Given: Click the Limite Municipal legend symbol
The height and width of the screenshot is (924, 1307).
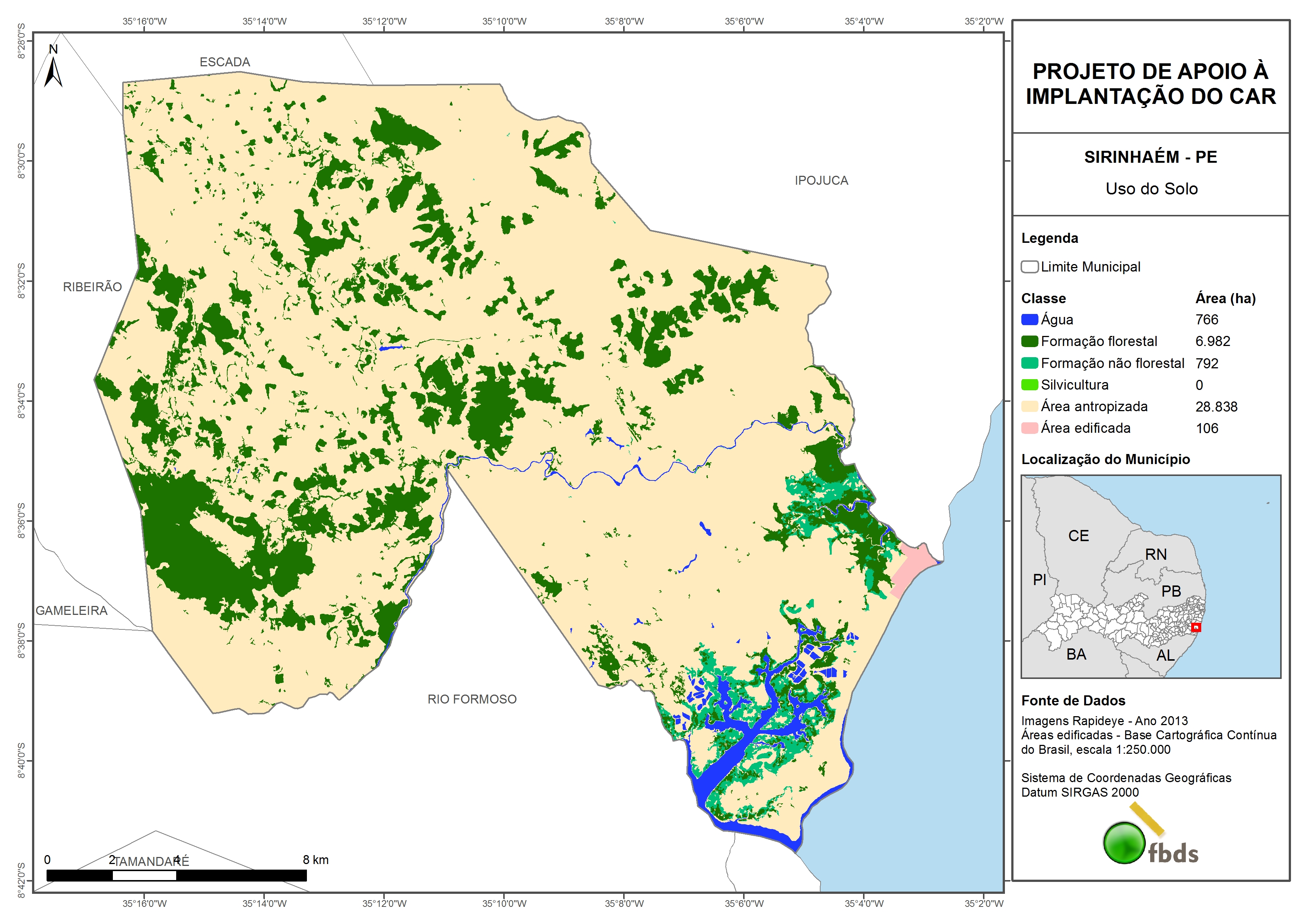Looking at the screenshot, I should click(x=1029, y=267).
